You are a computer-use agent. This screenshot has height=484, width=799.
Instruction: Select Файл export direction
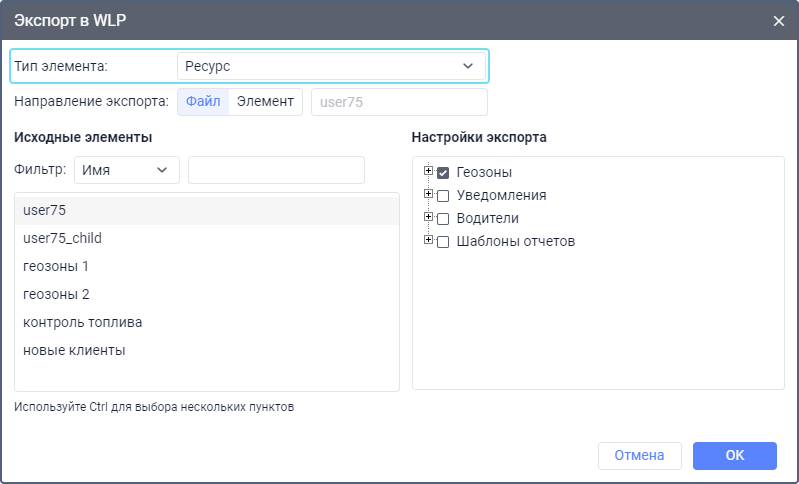203,101
